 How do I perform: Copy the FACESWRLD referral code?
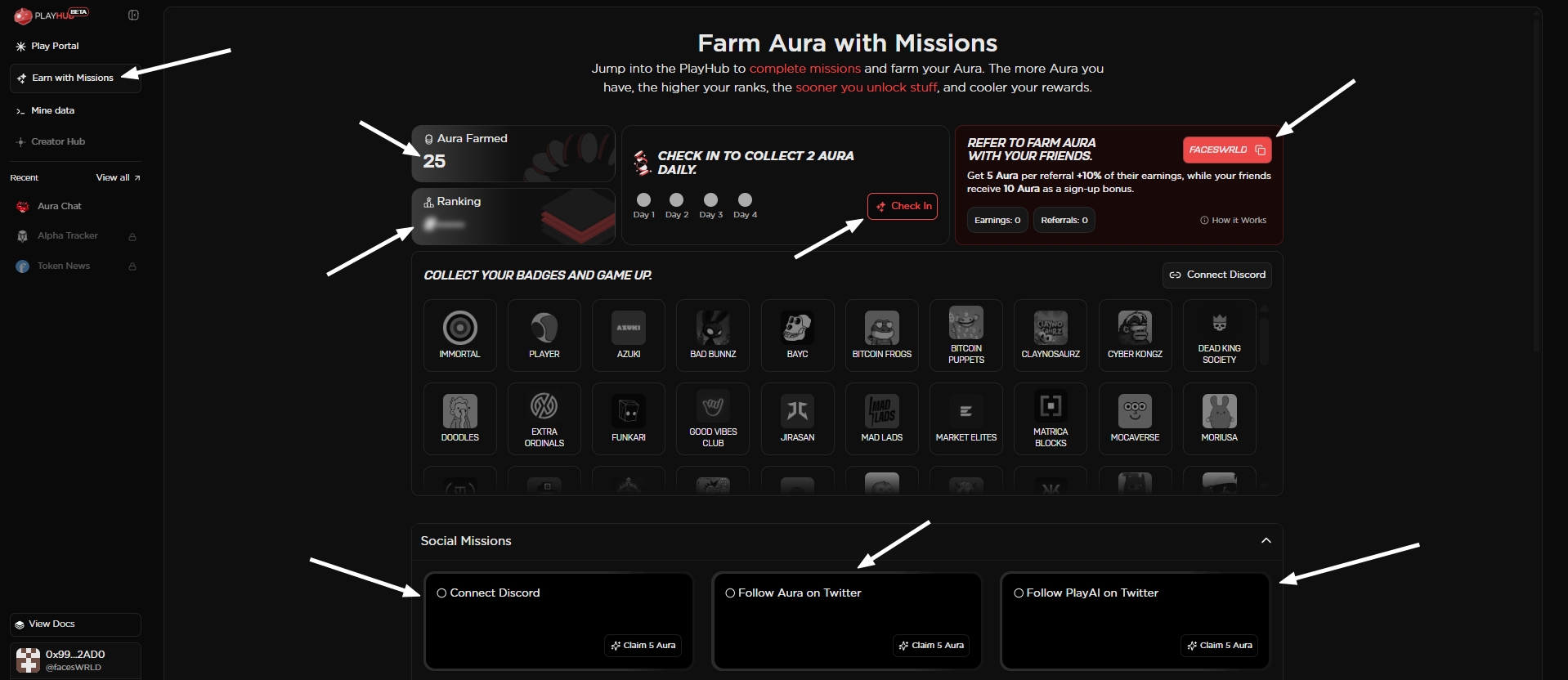point(1227,150)
